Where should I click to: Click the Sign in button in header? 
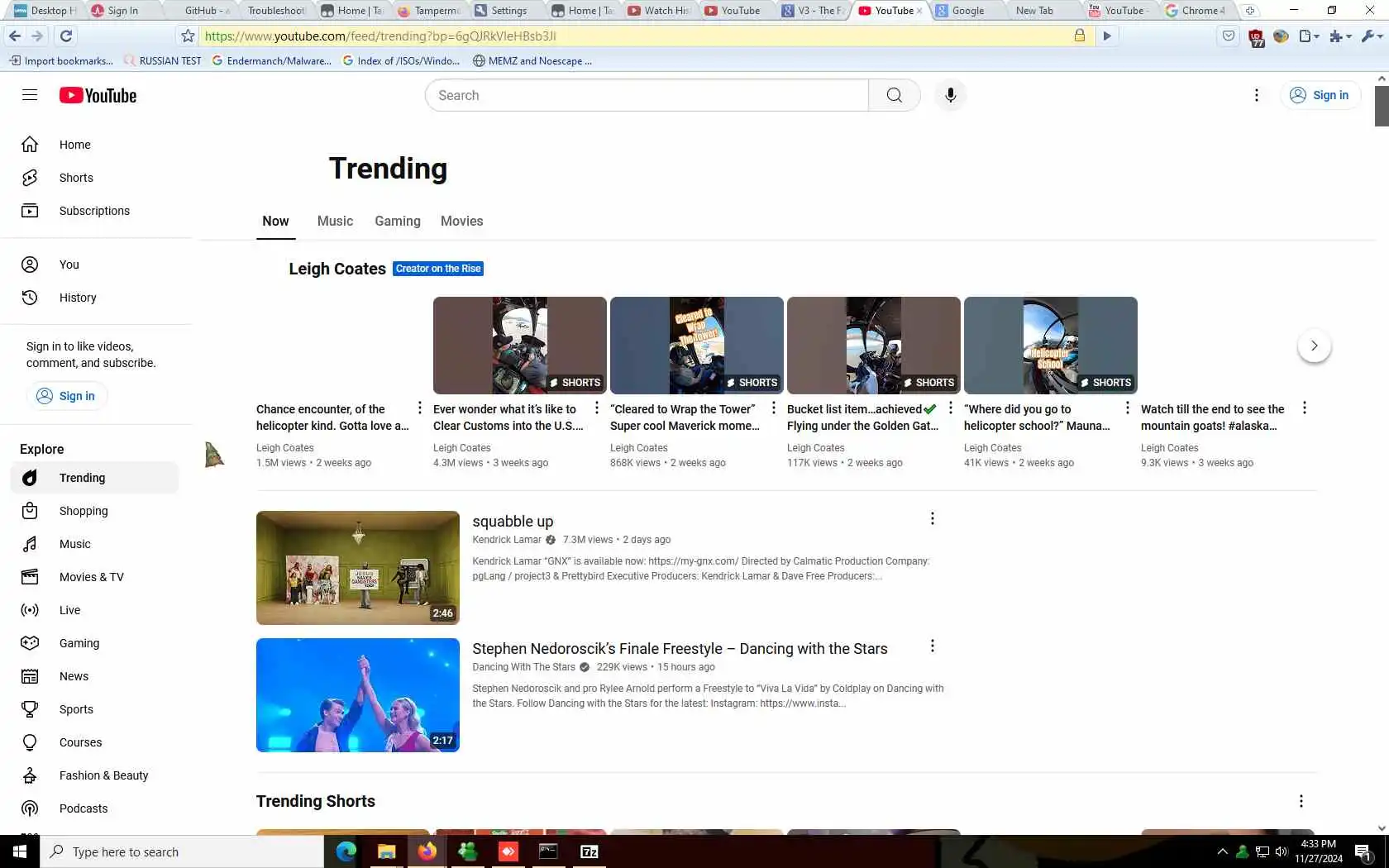(1320, 95)
